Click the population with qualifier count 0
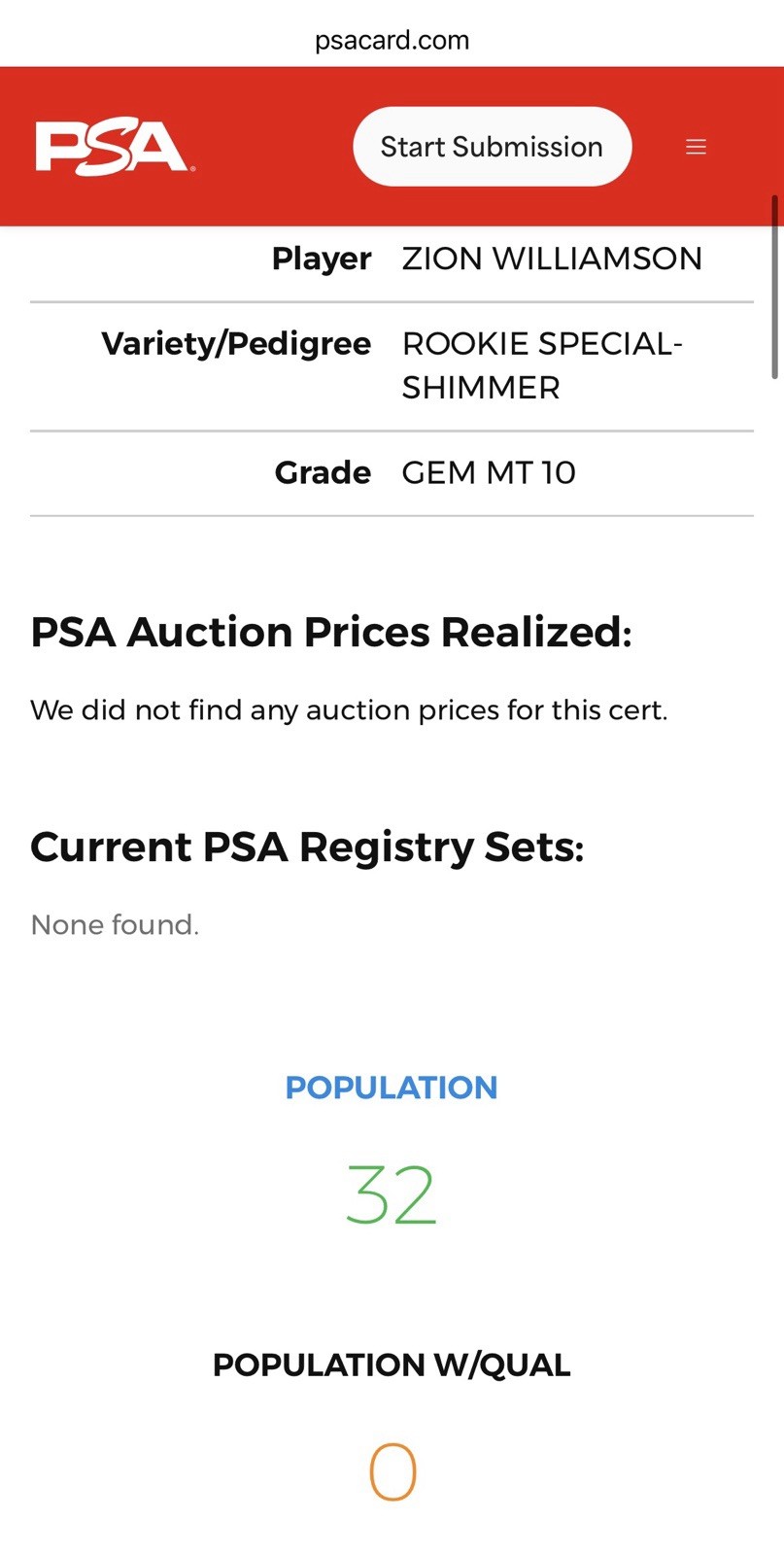The height and width of the screenshot is (1555, 784). [392, 1472]
